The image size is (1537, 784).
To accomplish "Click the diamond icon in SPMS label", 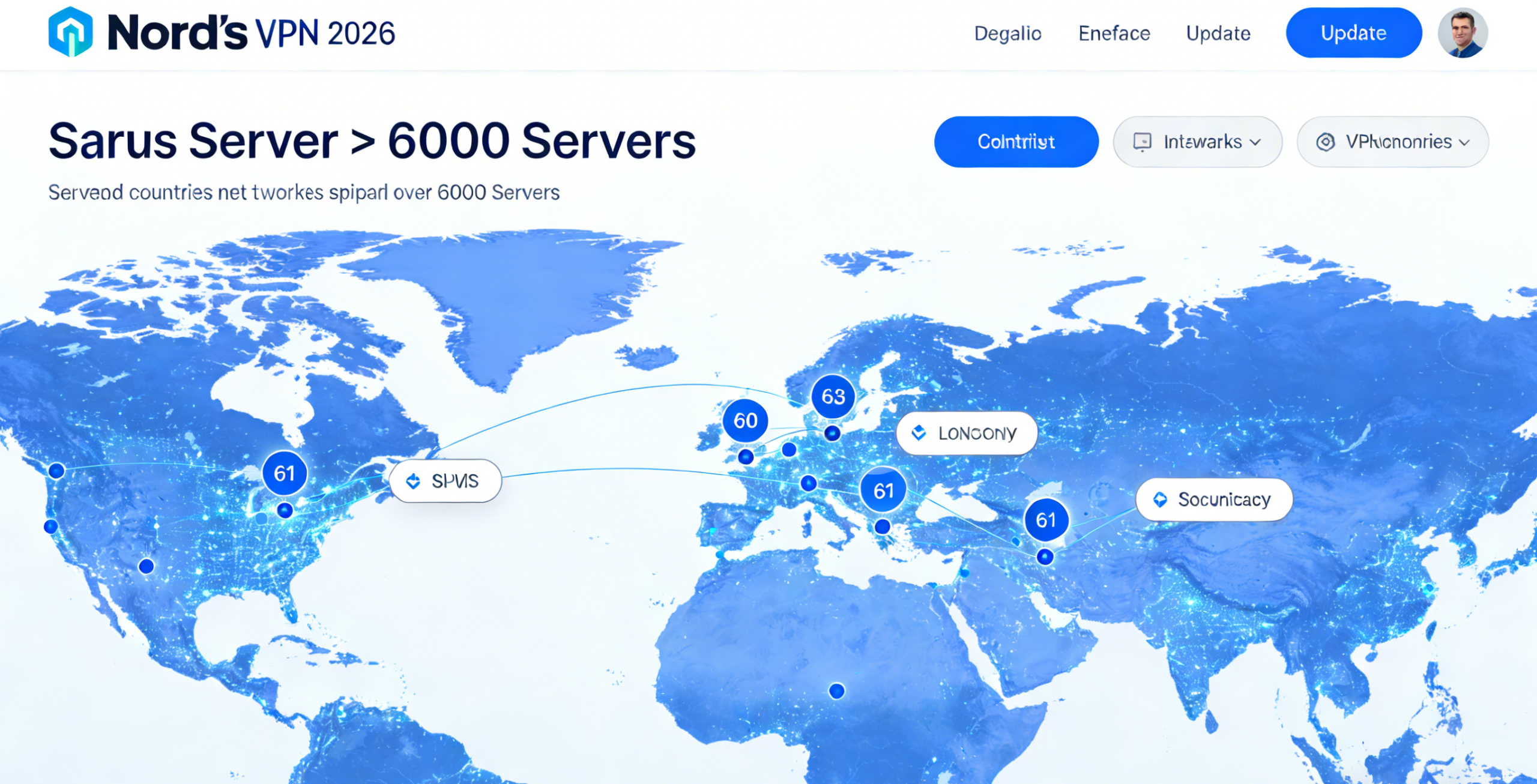I will [413, 481].
